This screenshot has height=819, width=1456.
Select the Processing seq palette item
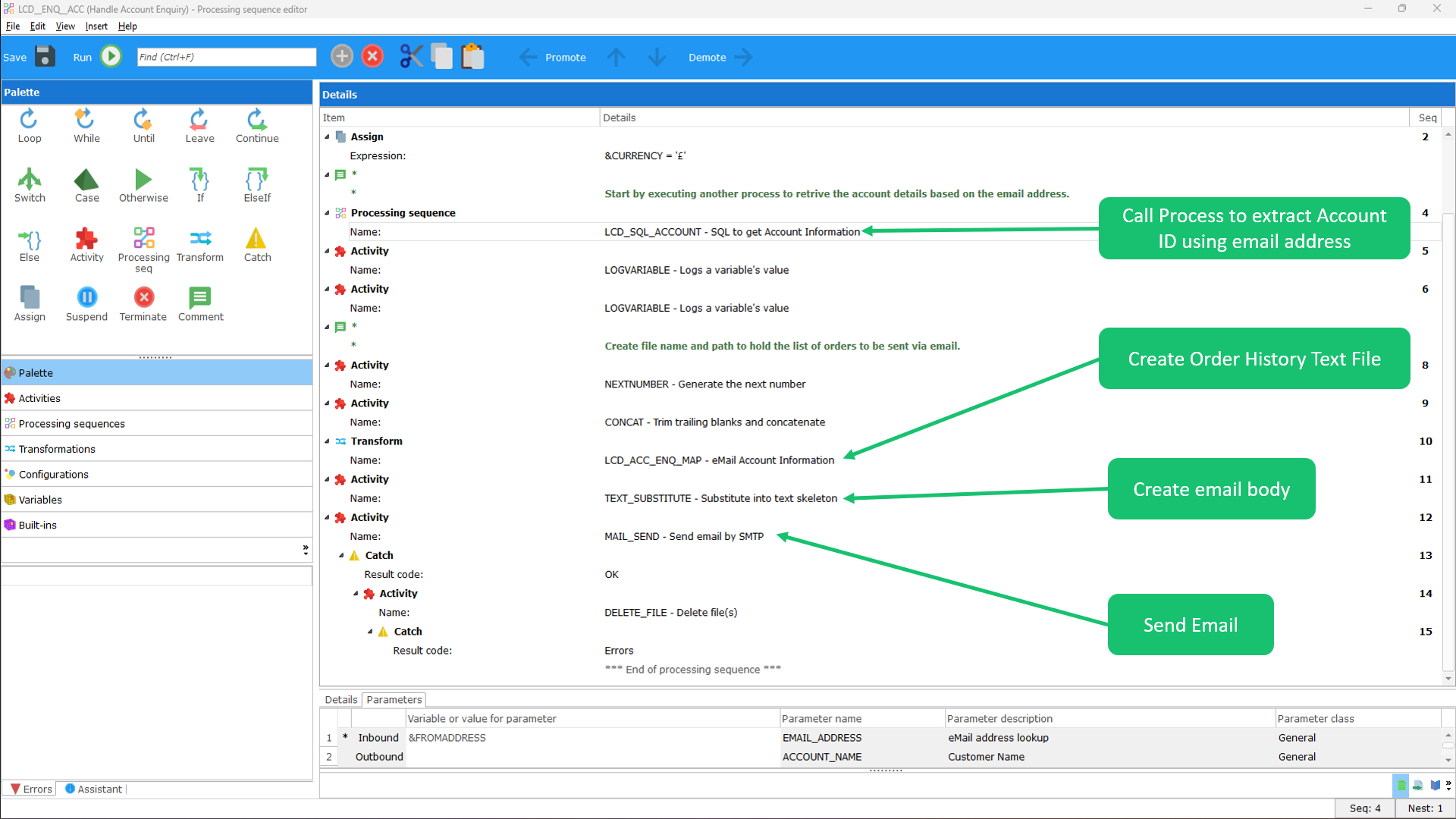tap(143, 249)
